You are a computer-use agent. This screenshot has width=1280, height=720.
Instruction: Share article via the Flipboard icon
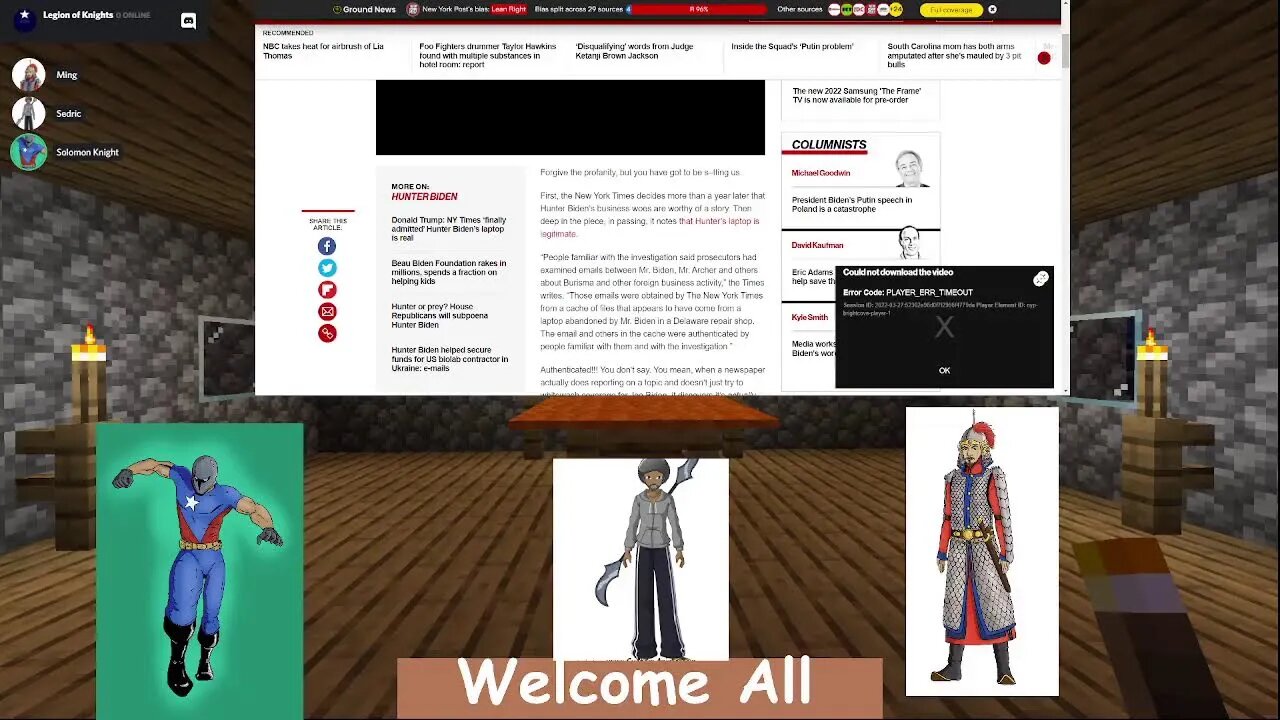pyautogui.click(x=327, y=290)
